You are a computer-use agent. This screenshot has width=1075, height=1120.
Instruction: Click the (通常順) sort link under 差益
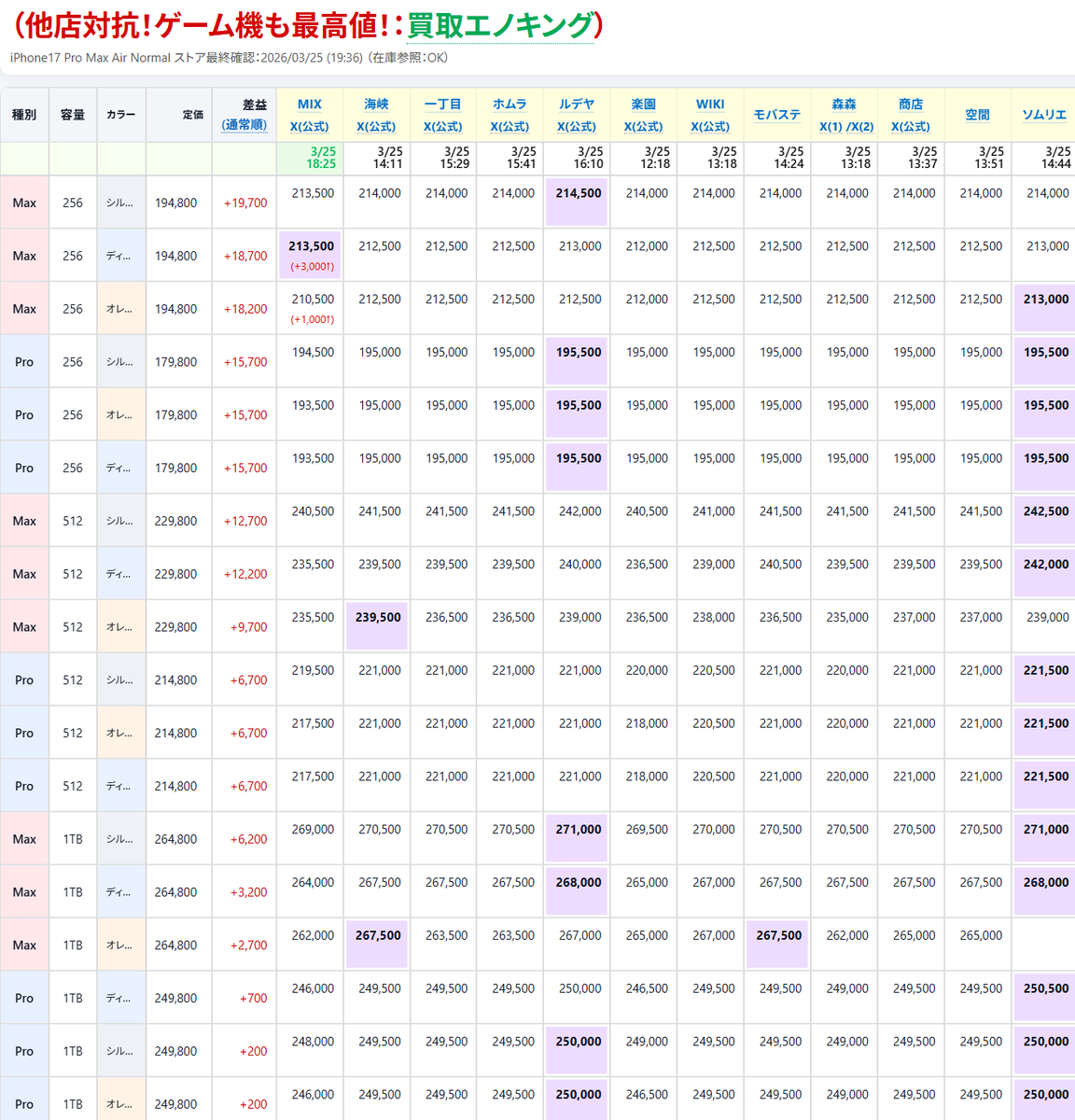(x=244, y=125)
